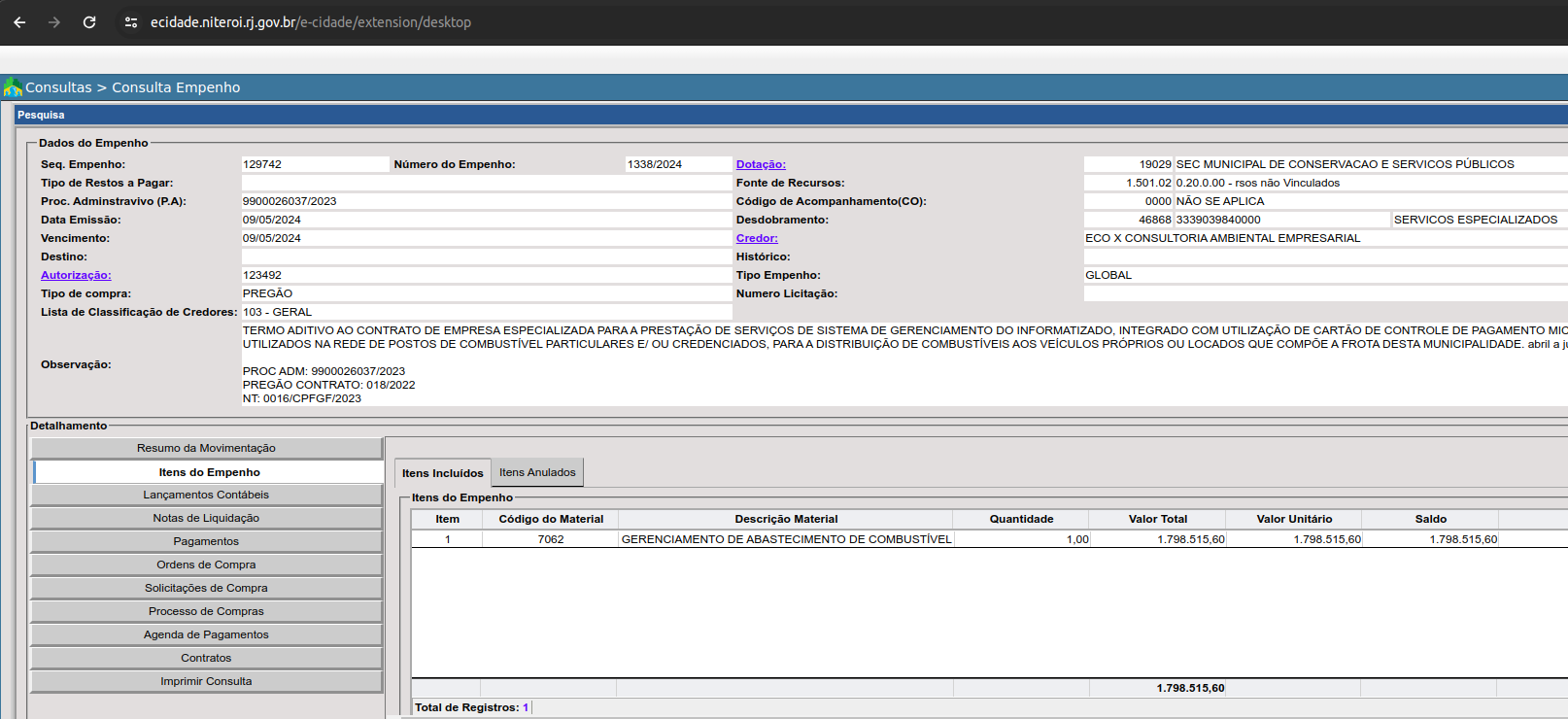Viewport: 1568px width, 719px height.
Task: Open Ordens de Compra
Action: [x=206, y=565]
